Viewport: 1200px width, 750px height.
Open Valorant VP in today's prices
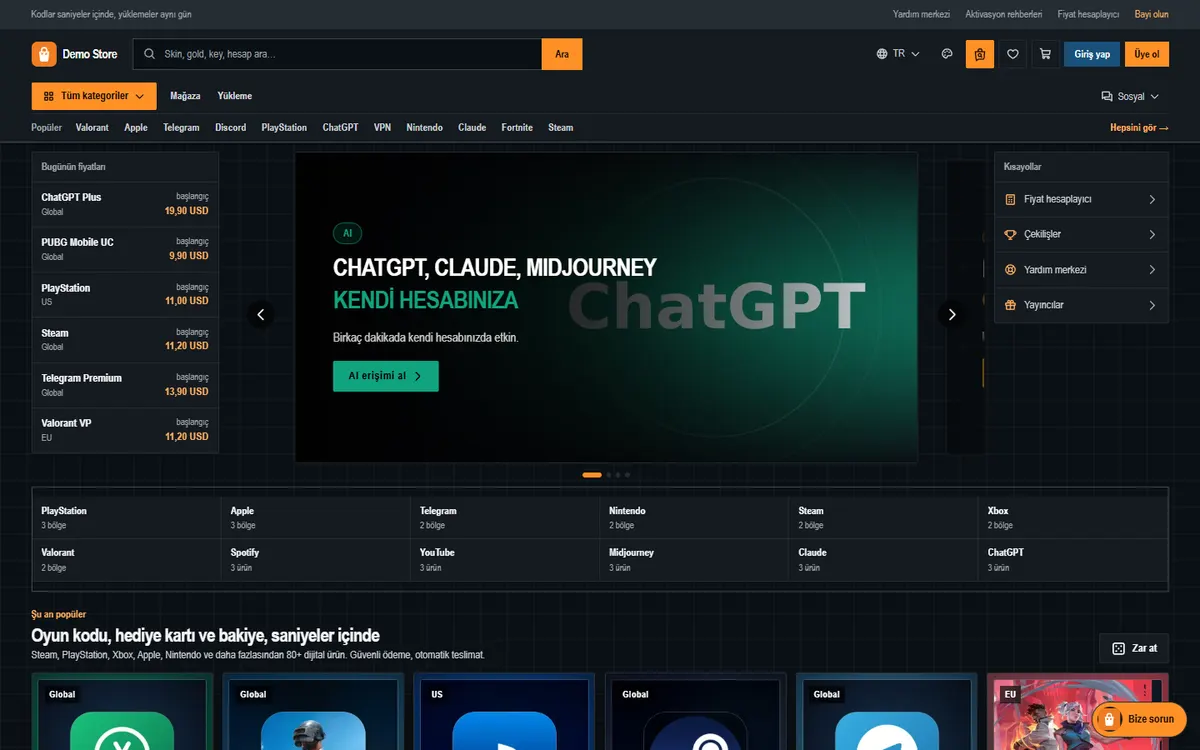[x=125, y=430]
